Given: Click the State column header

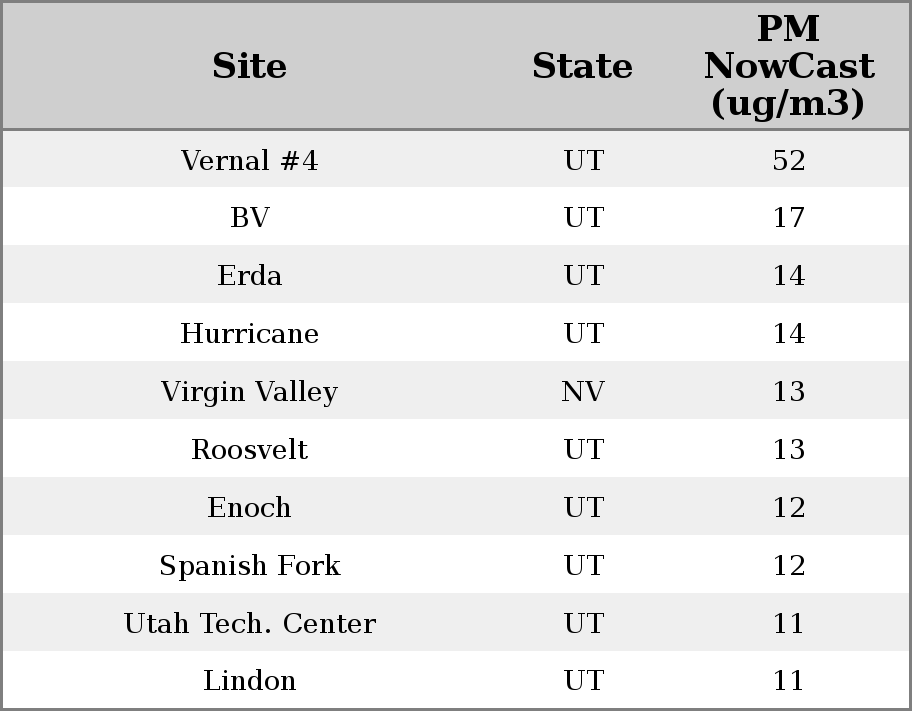Looking at the screenshot, I should (x=582, y=66).
